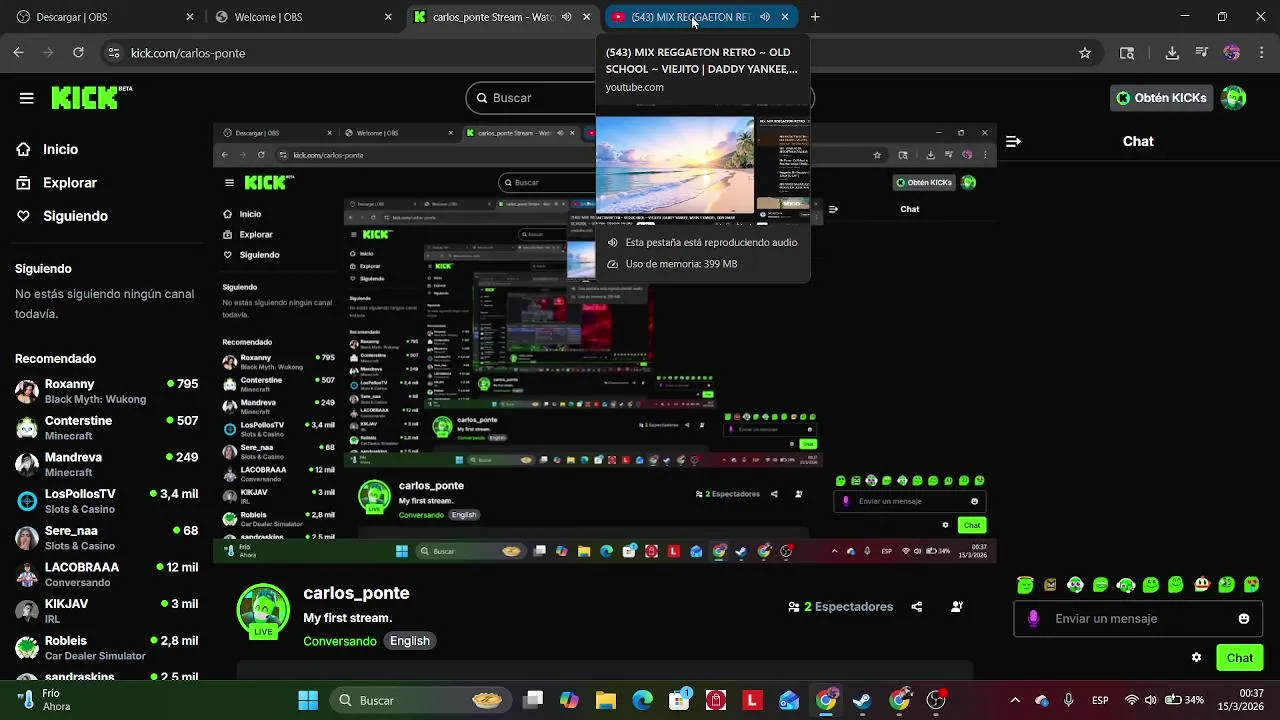The image size is (1280, 720).
Task: Switch to the Descargar | OBS tab
Action: coord(105,17)
